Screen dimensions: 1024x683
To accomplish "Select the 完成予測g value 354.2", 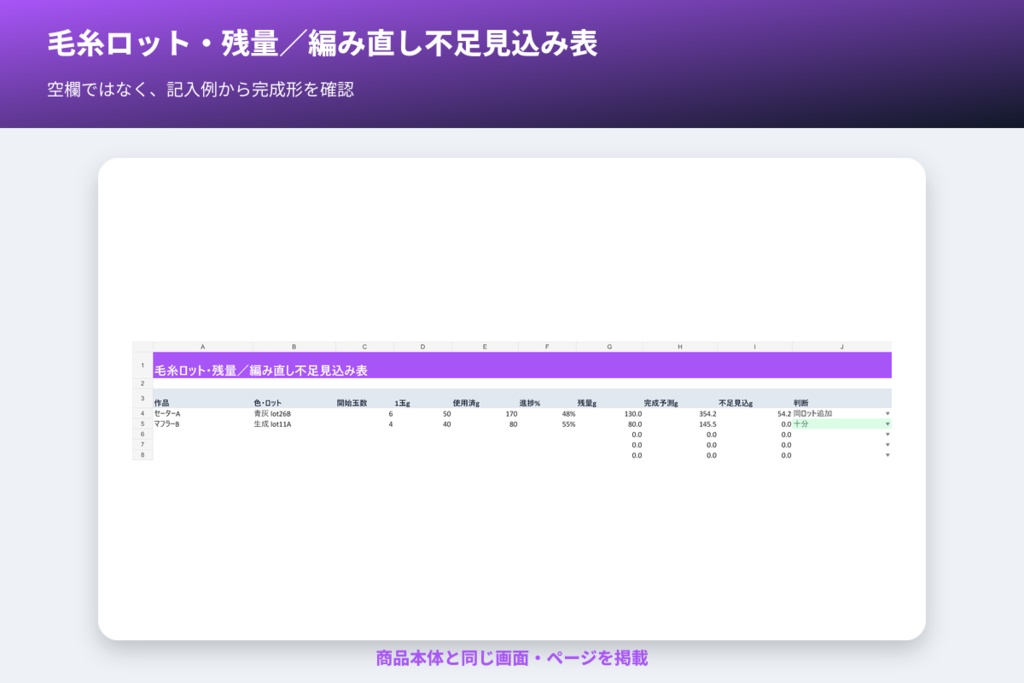I will [x=680, y=413].
